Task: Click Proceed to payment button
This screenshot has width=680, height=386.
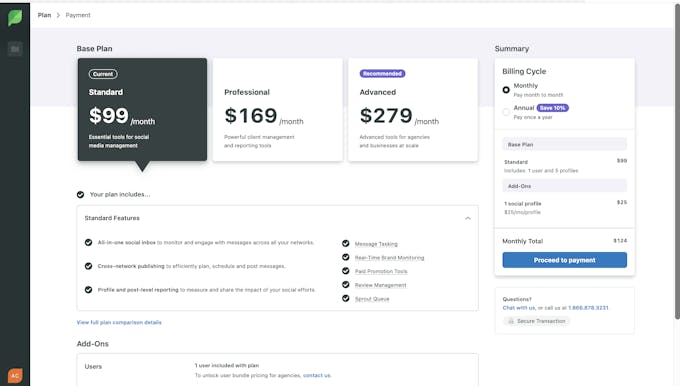Action: tap(565, 260)
